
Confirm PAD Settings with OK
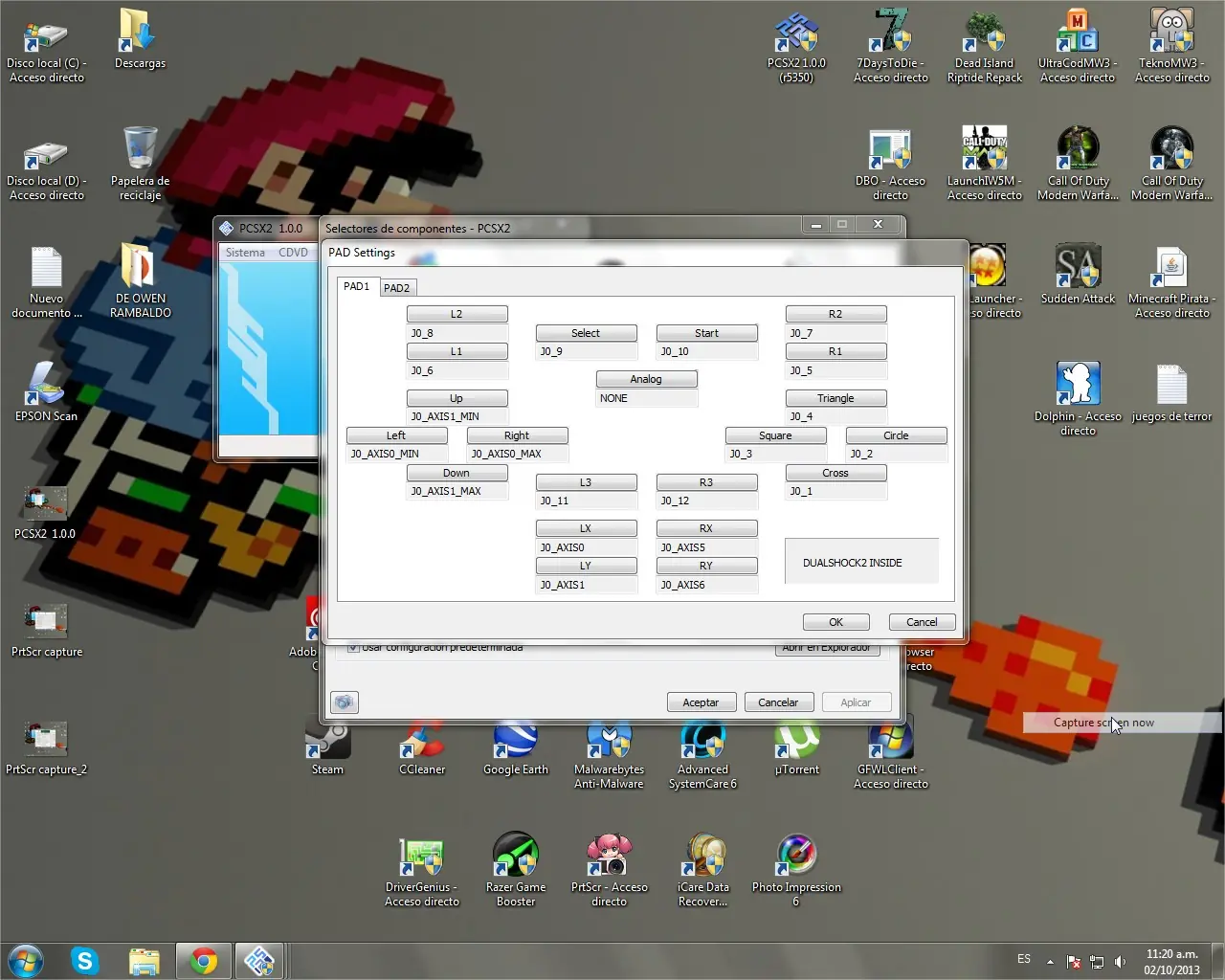pyautogui.click(x=836, y=622)
